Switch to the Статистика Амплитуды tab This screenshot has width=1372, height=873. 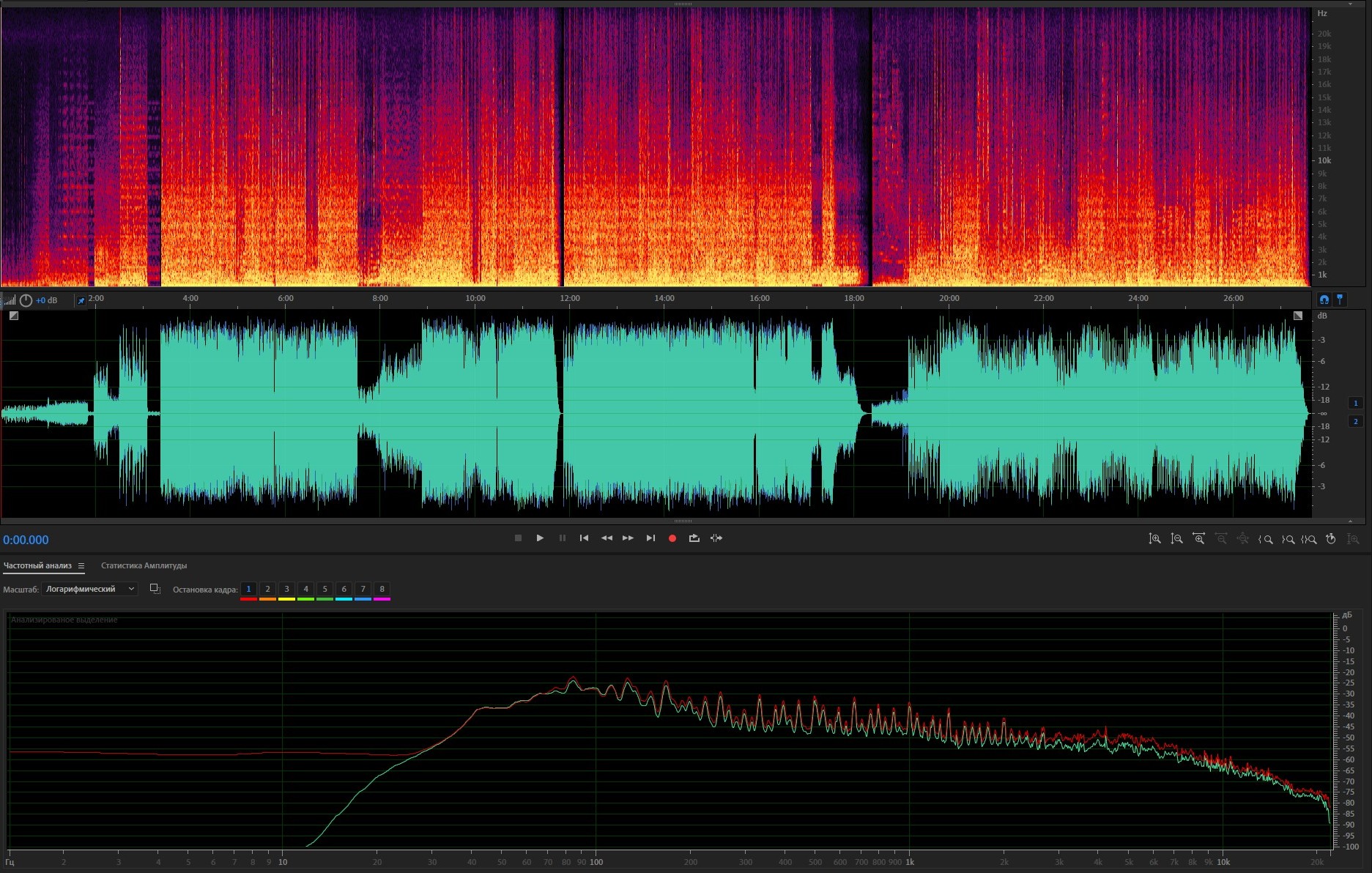(144, 565)
